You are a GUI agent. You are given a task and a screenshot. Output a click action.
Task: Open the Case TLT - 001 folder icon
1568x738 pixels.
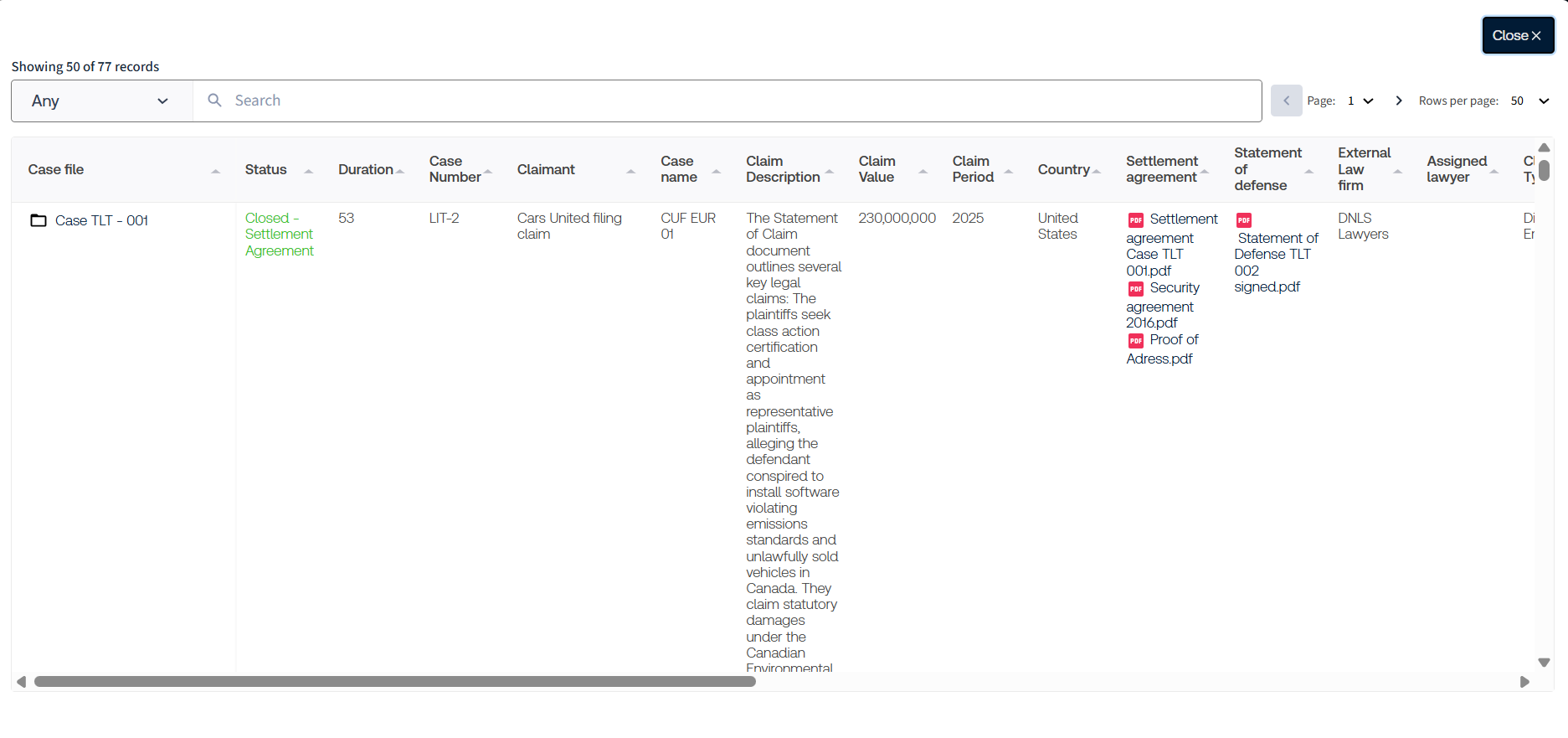(x=39, y=220)
